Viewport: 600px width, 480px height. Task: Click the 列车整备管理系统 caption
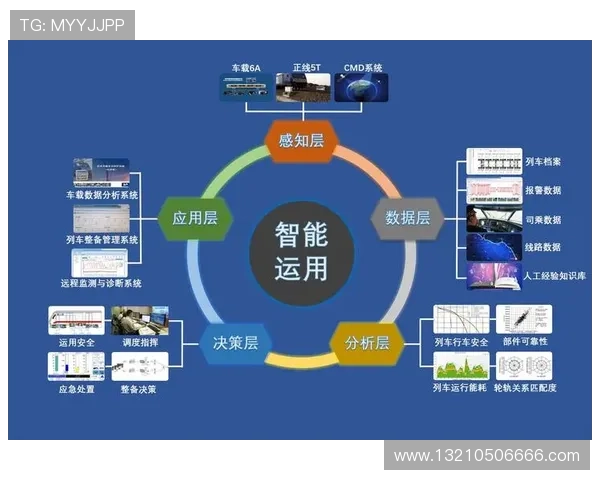tap(102, 240)
